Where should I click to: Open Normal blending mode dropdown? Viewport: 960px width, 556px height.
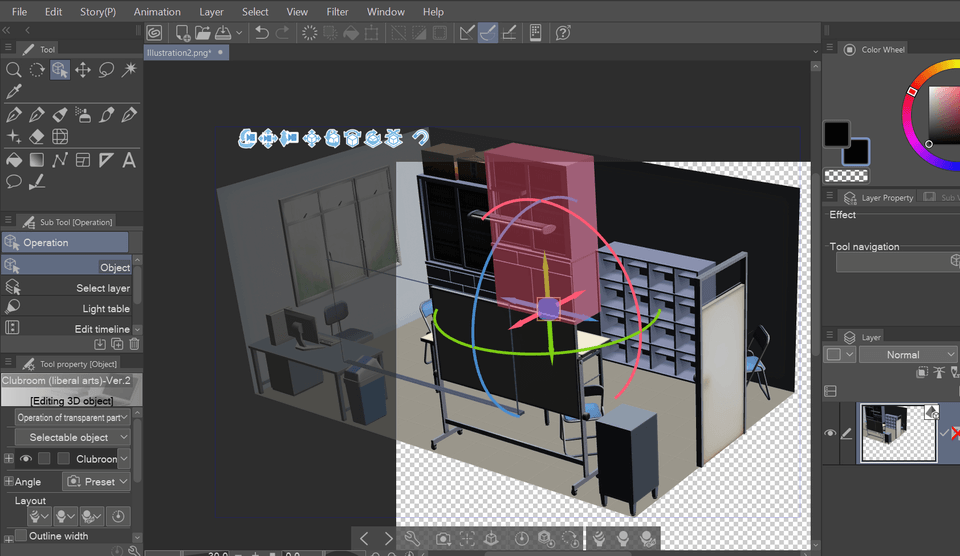coord(907,355)
